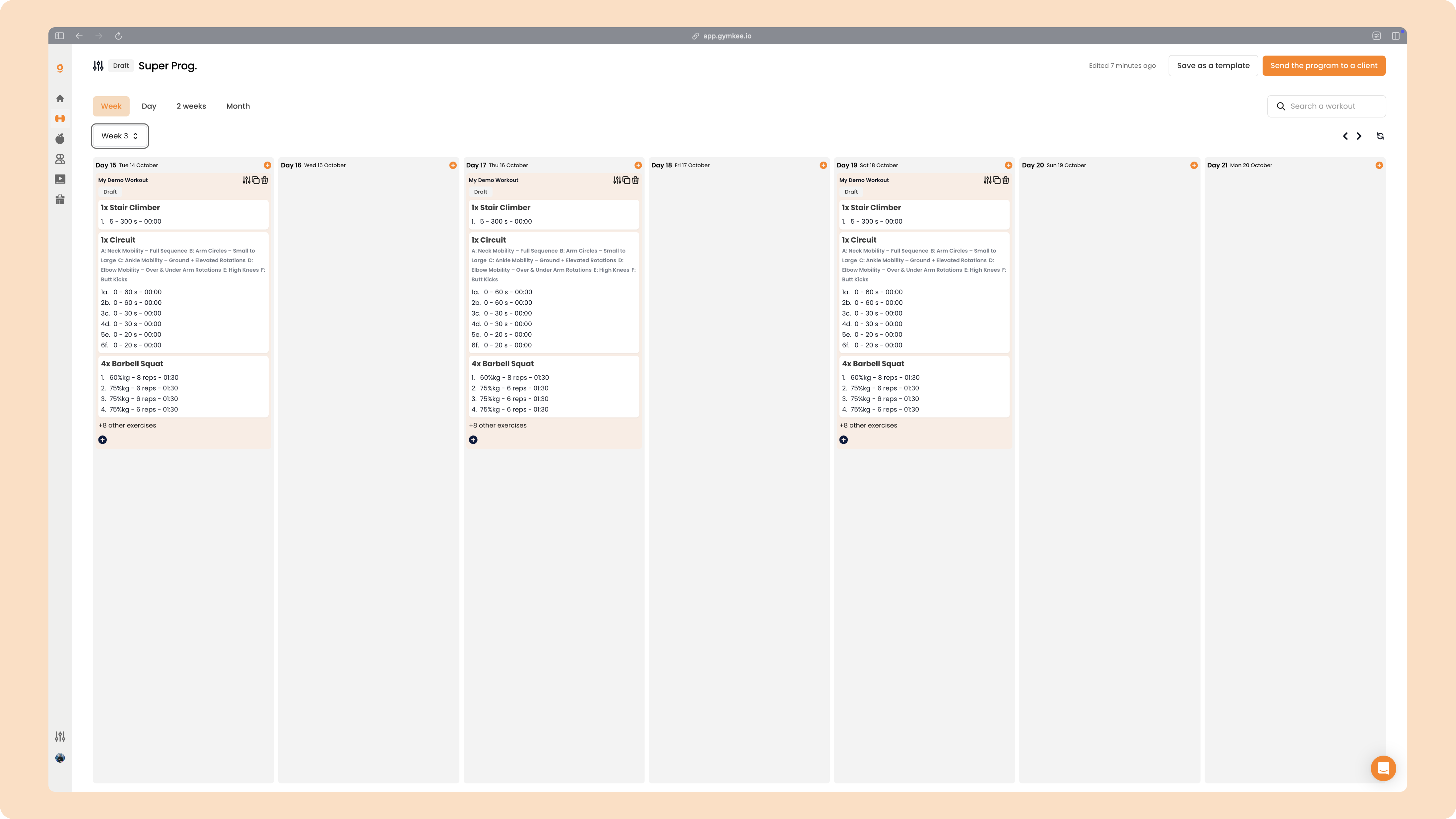
Task: Delete the Day 17 workout
Action: coord(635,181)
